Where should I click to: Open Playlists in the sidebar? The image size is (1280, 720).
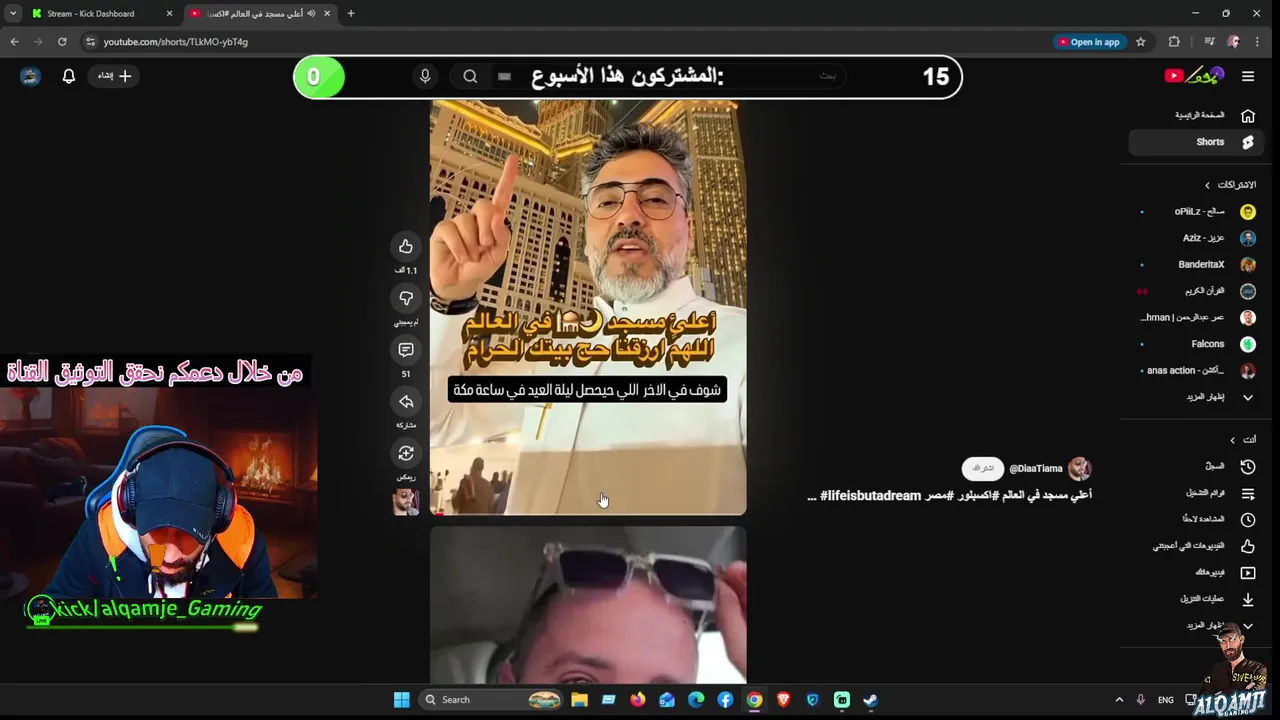coord(1194,493)
